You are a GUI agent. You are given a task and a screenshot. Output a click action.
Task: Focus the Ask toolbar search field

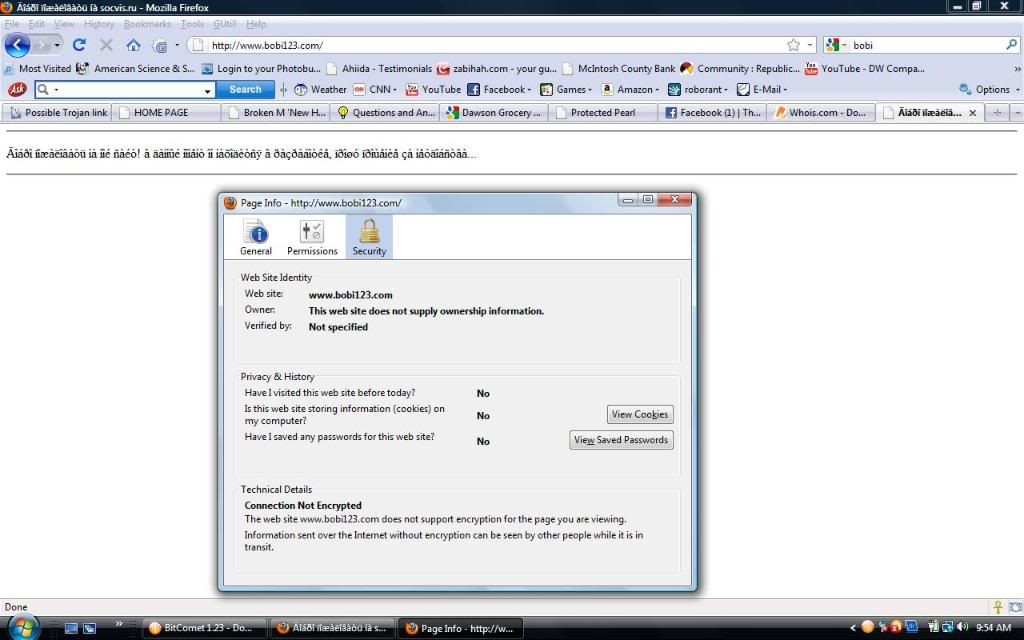tap(124, 89)
